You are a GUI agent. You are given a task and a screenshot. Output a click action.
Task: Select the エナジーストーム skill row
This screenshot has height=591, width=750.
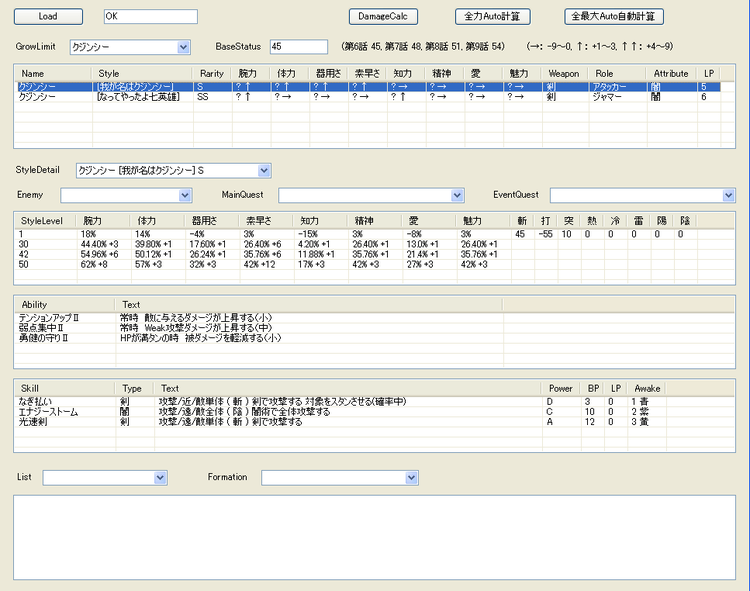(340, 412)
